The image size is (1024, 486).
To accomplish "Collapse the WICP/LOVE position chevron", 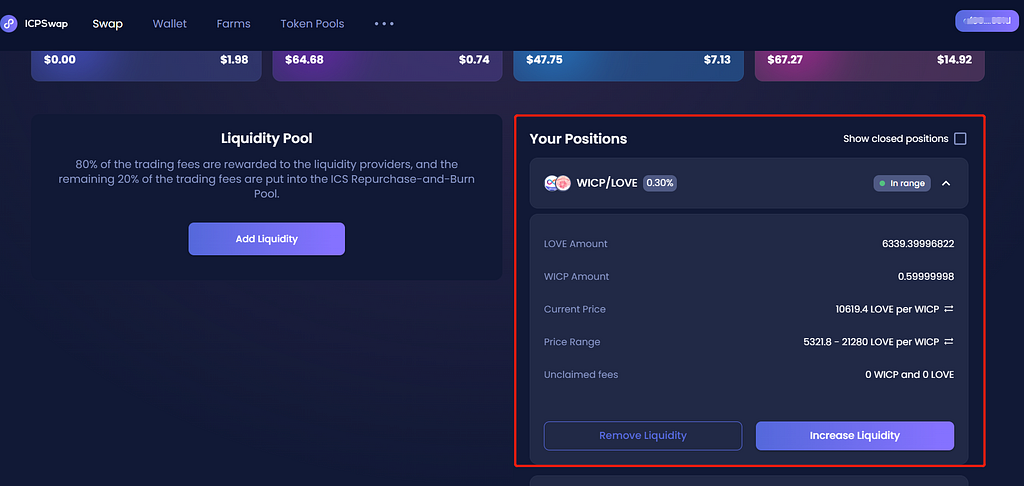I will [x=946, y=184].
